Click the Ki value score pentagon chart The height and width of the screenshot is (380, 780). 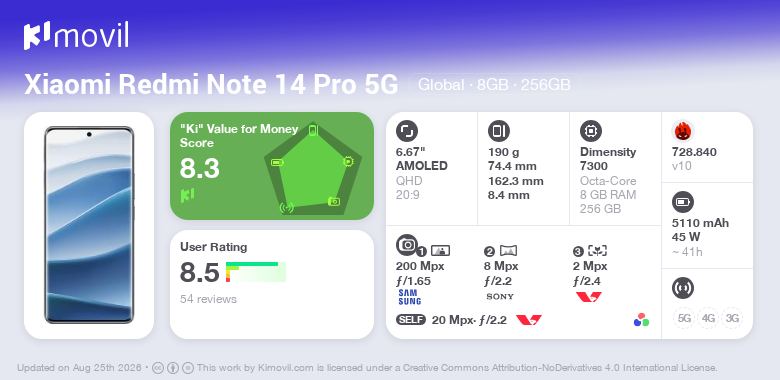click(313, 169)
